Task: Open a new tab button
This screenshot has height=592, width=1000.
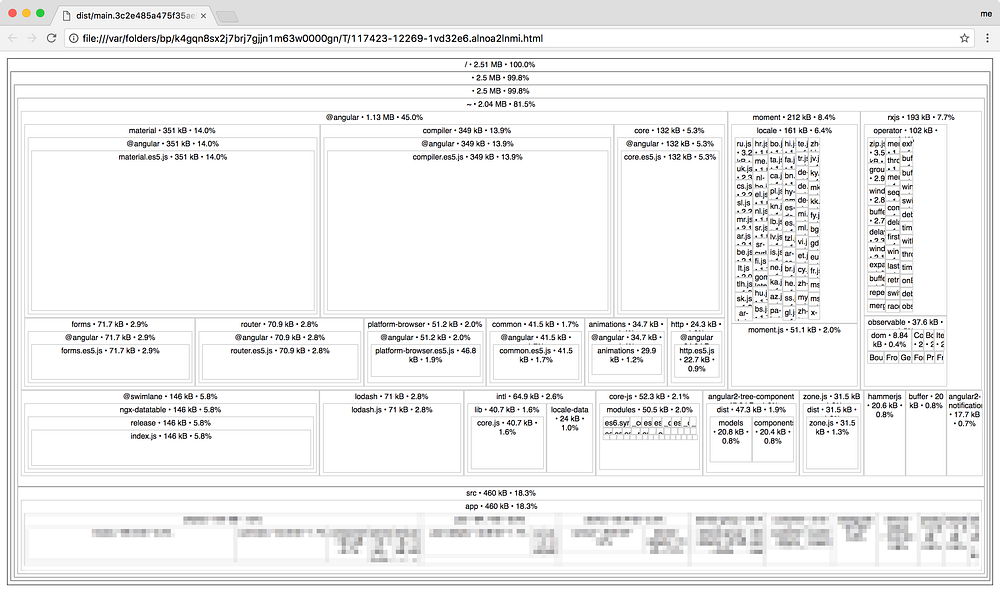Action: [227, 16]
